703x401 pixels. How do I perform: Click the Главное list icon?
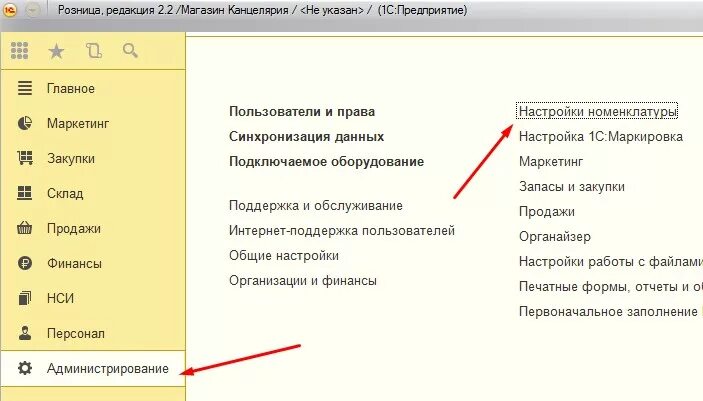(x=25, y=88)
